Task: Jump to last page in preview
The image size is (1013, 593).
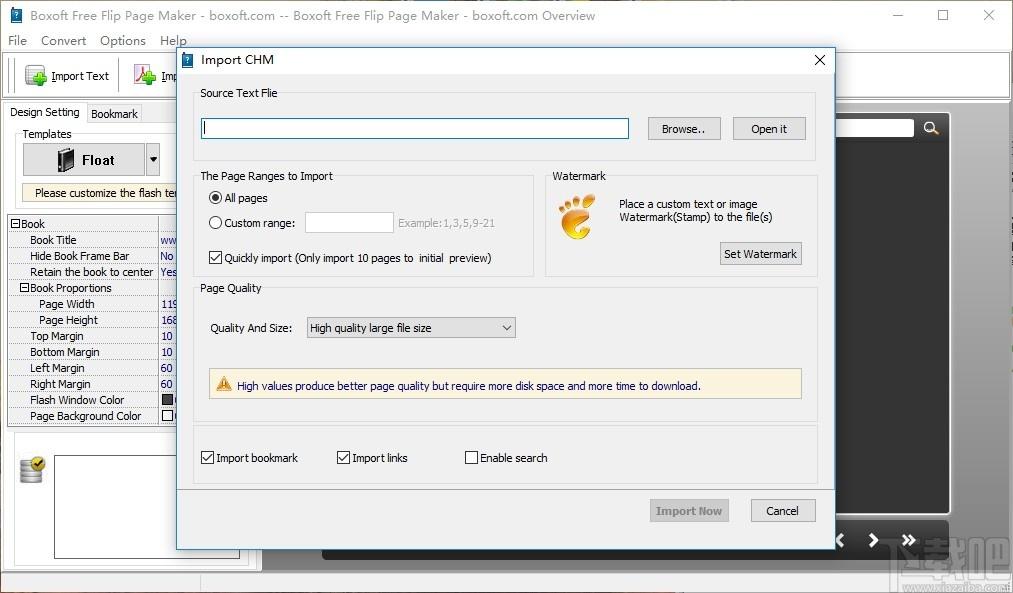Action: 908,540
